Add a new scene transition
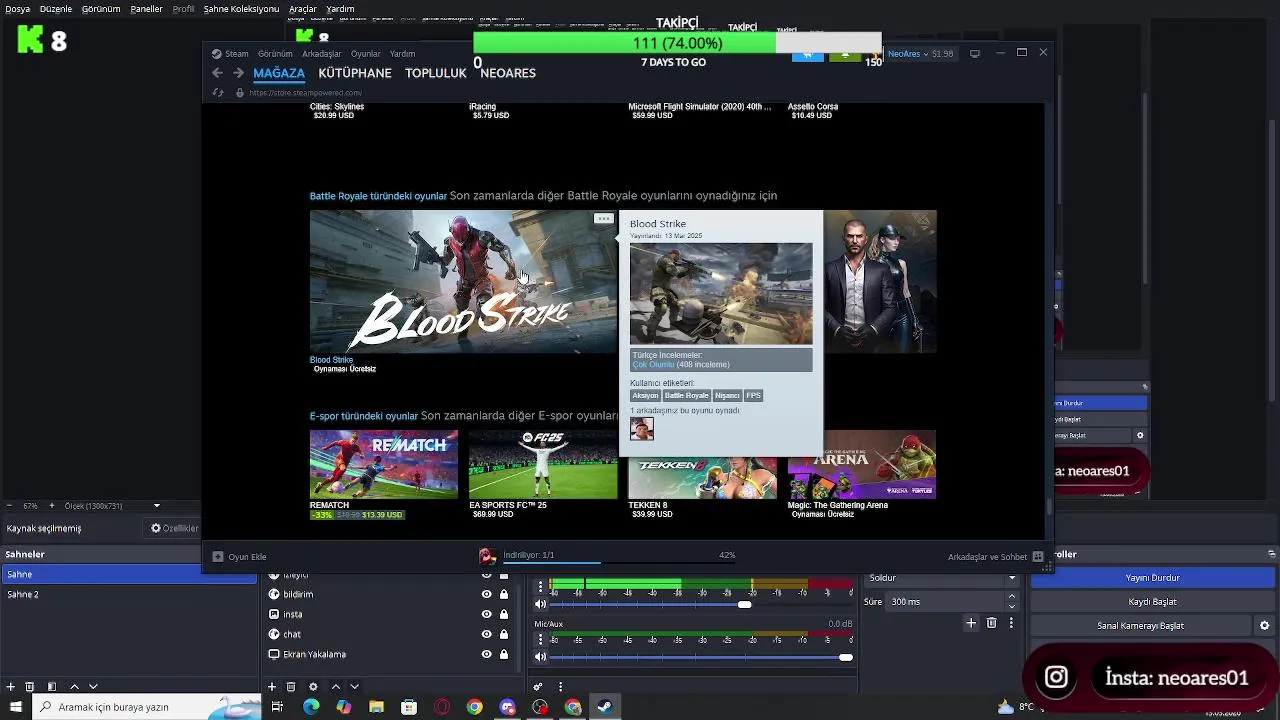 [971, 623]
